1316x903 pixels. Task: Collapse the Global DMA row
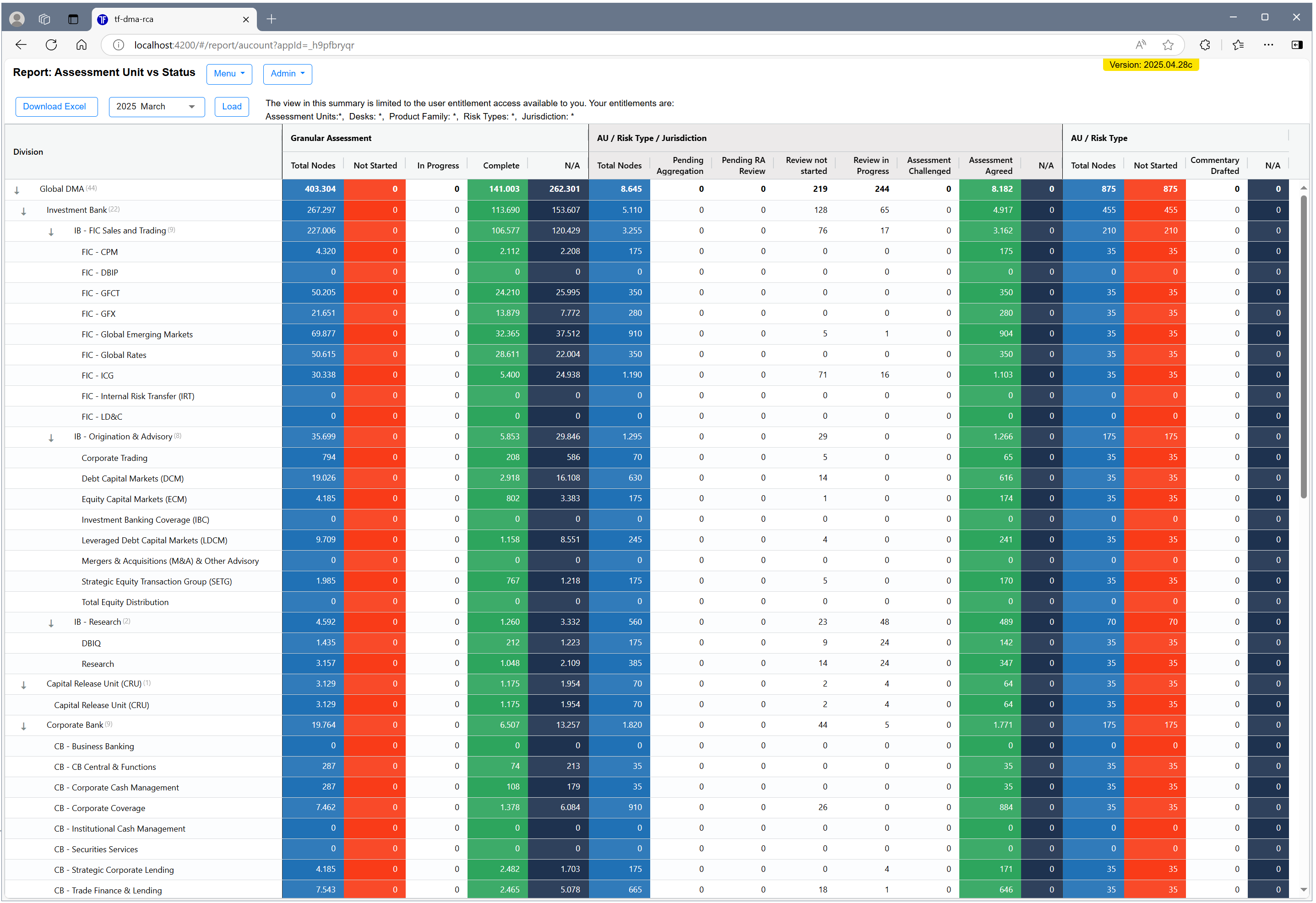(x=17, y=190)
